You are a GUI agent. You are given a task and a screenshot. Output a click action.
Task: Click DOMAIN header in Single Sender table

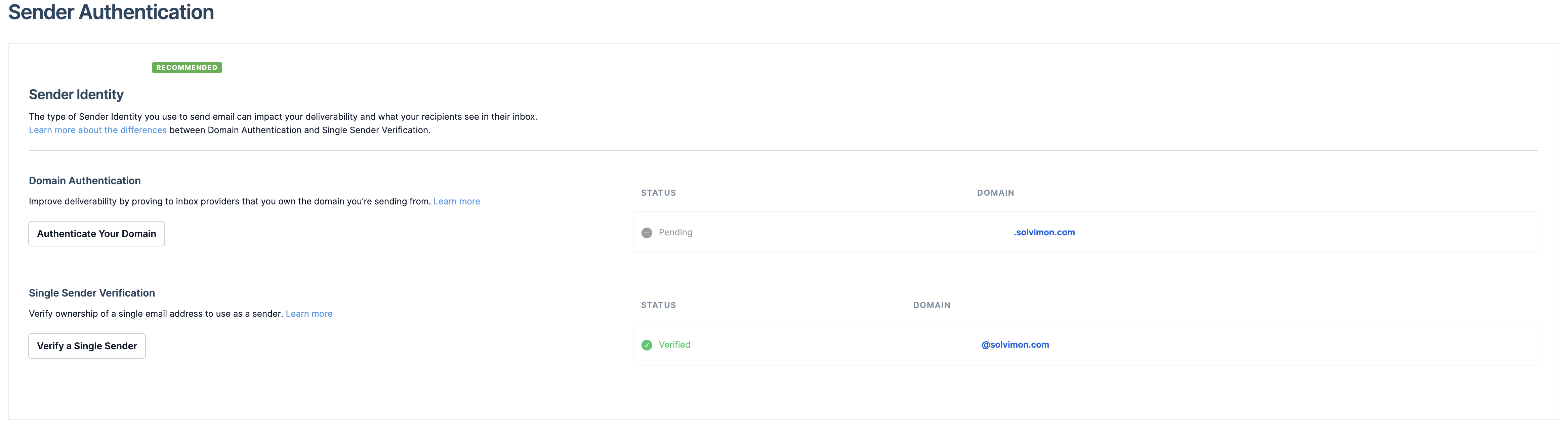931,305
